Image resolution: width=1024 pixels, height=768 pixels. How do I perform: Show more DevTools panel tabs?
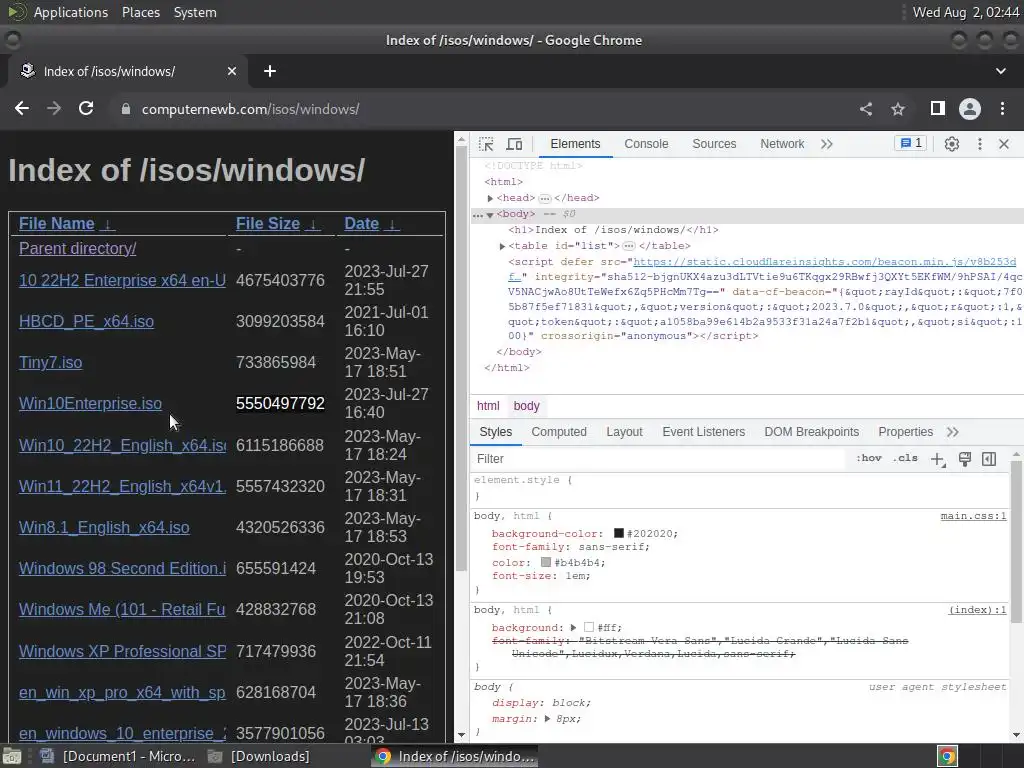827,144
